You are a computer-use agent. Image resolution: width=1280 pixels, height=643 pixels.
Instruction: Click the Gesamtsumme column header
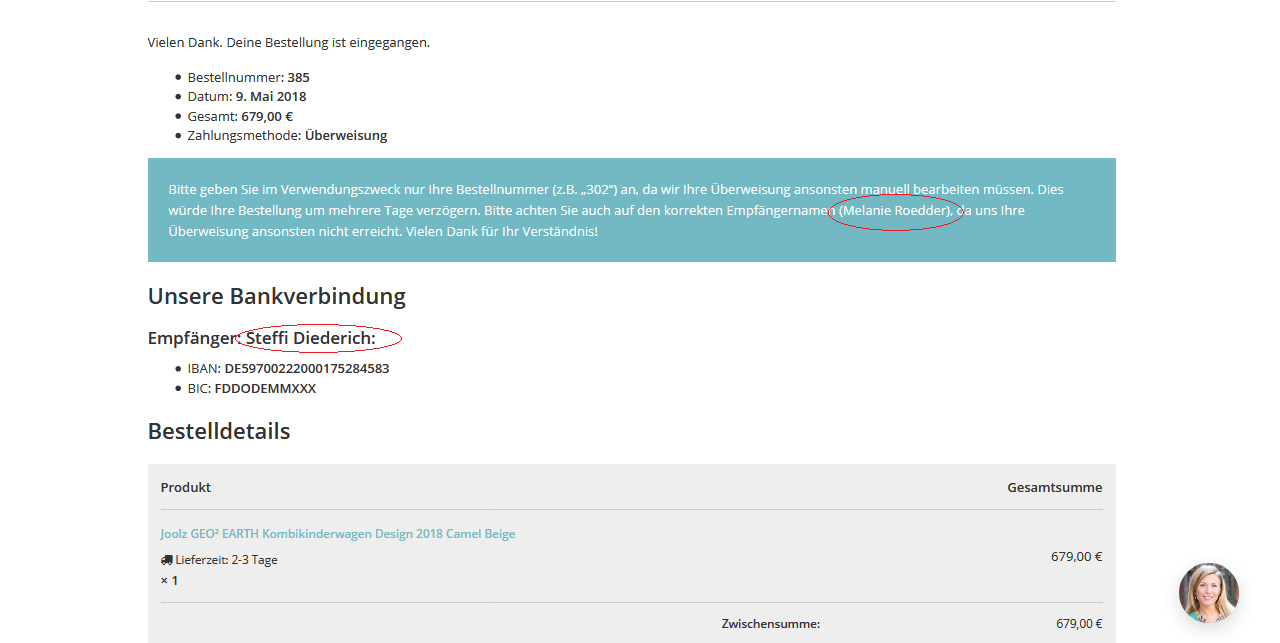coord(1055,488)
